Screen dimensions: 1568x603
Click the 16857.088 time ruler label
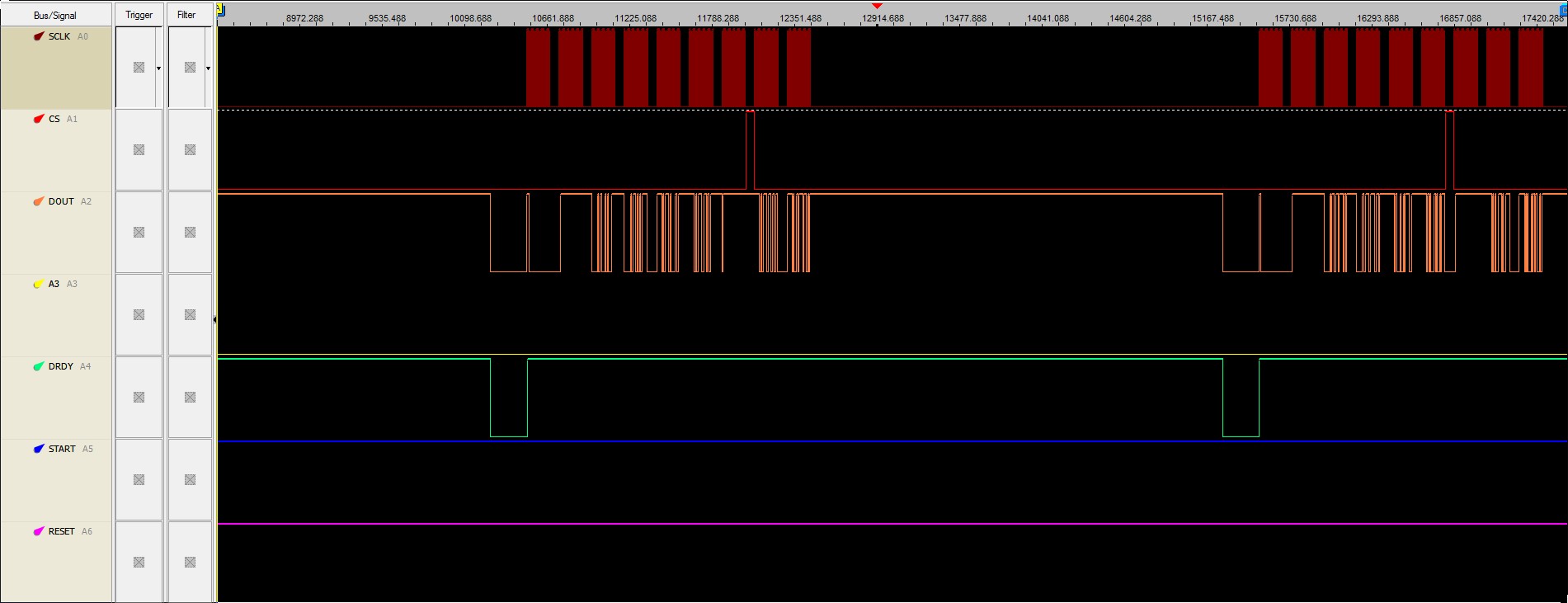coord(1461,18)
